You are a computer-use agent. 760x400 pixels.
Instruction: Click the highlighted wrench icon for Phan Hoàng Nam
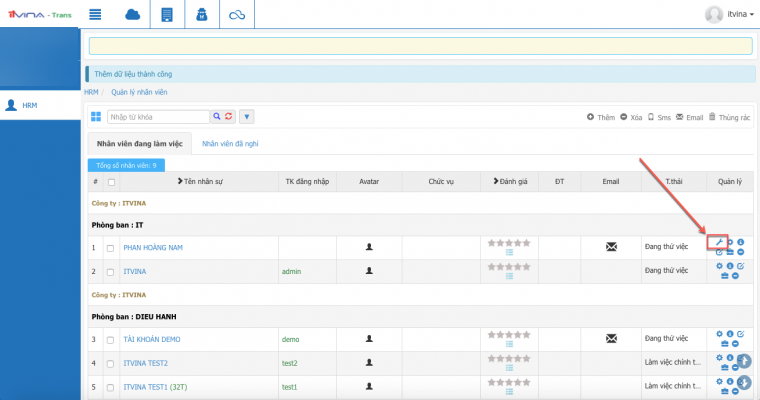[718, 241]
